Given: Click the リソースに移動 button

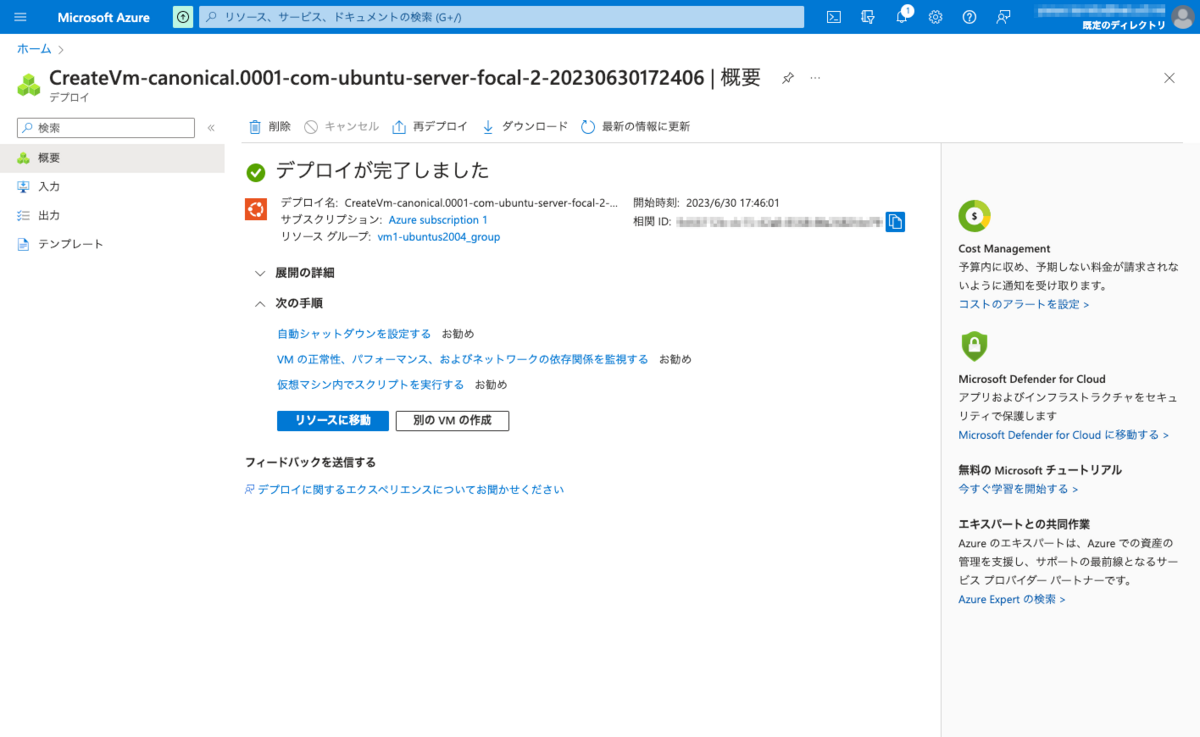Looking at the screenshot, I should (x=332, y=420).
